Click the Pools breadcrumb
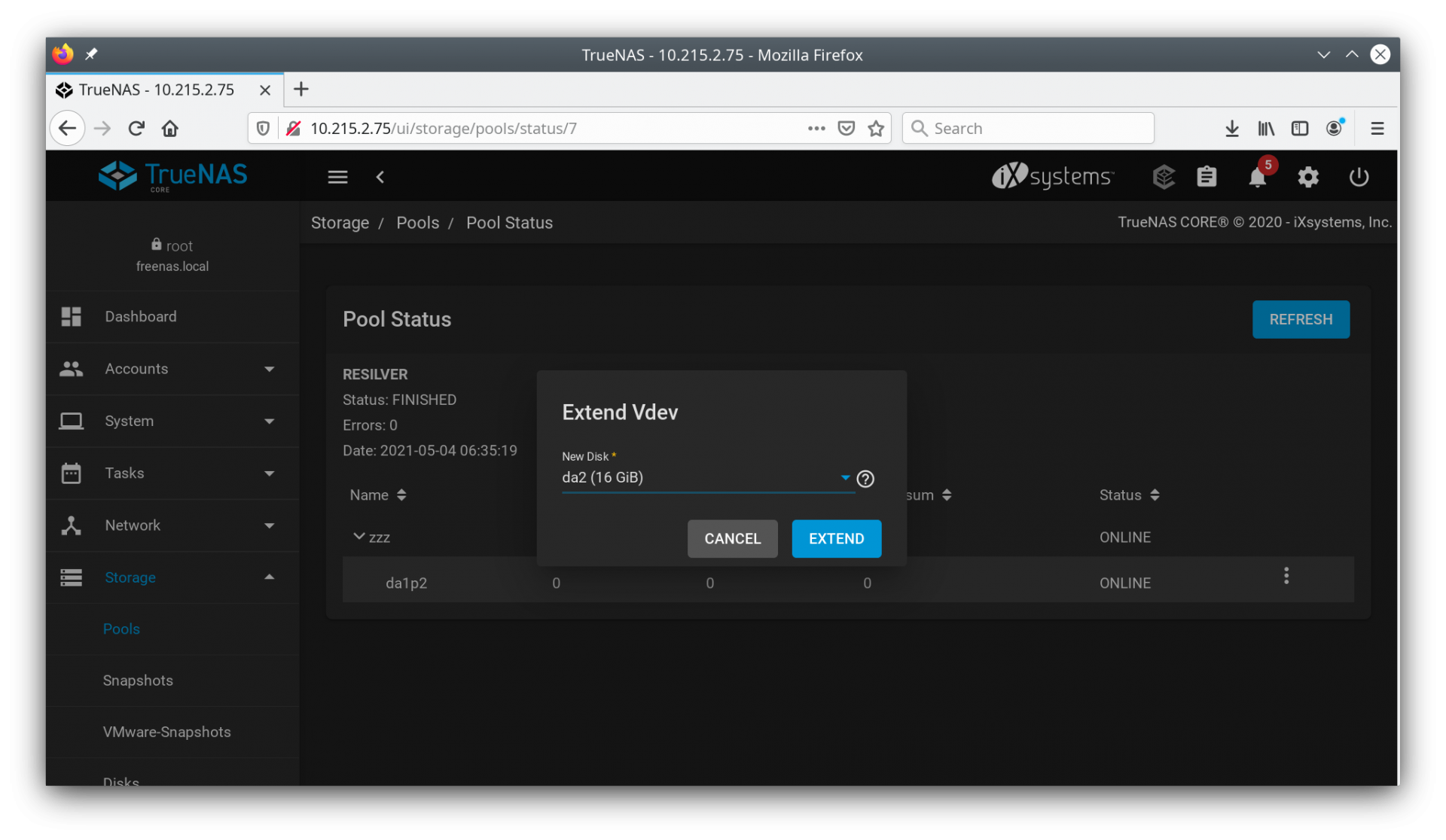Screen dimensions: 1446x840 point(417,223)
